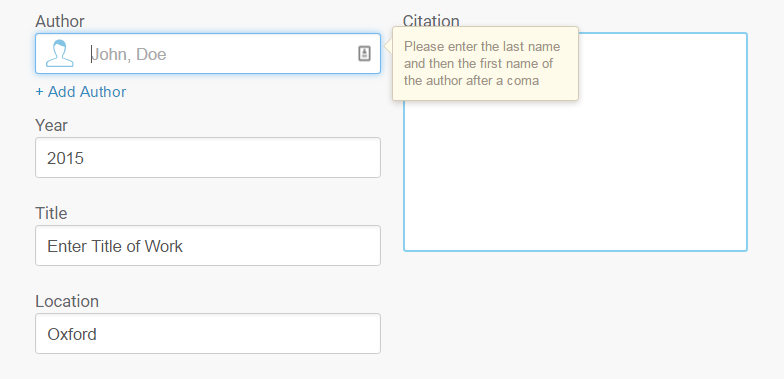Click the tooltip line 'the author after a coma'
Viewport: 784px width, 379px height.
coord(472,80)
